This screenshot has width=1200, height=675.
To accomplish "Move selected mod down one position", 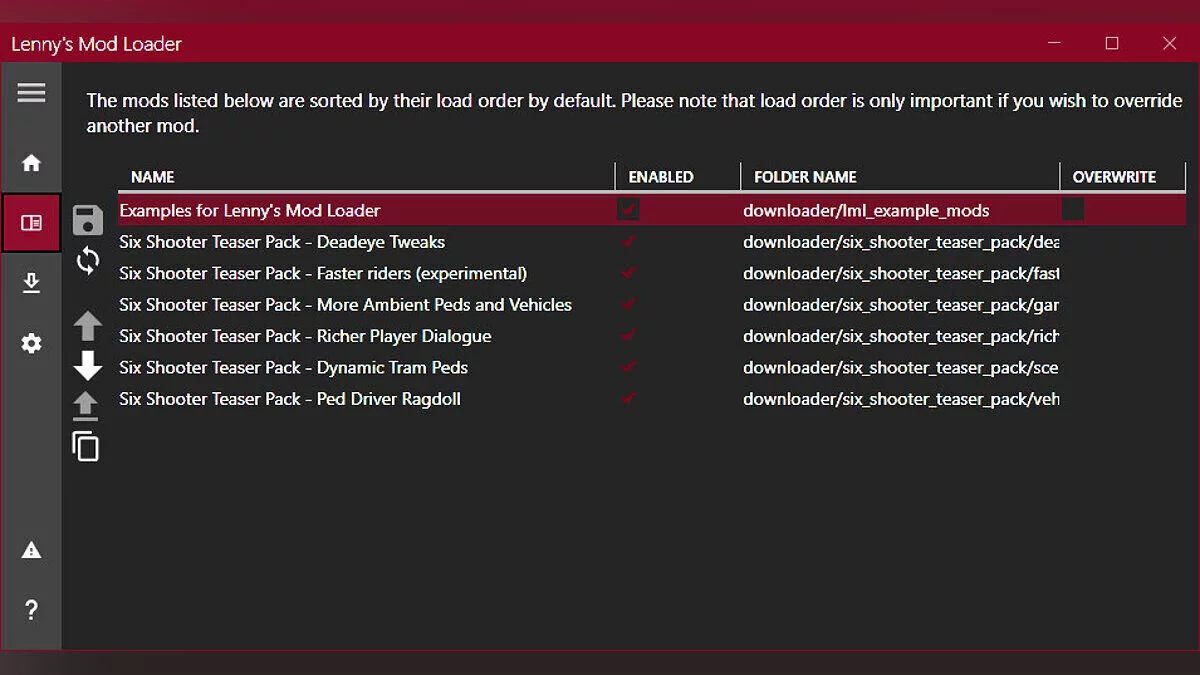I will coord(88,365).
